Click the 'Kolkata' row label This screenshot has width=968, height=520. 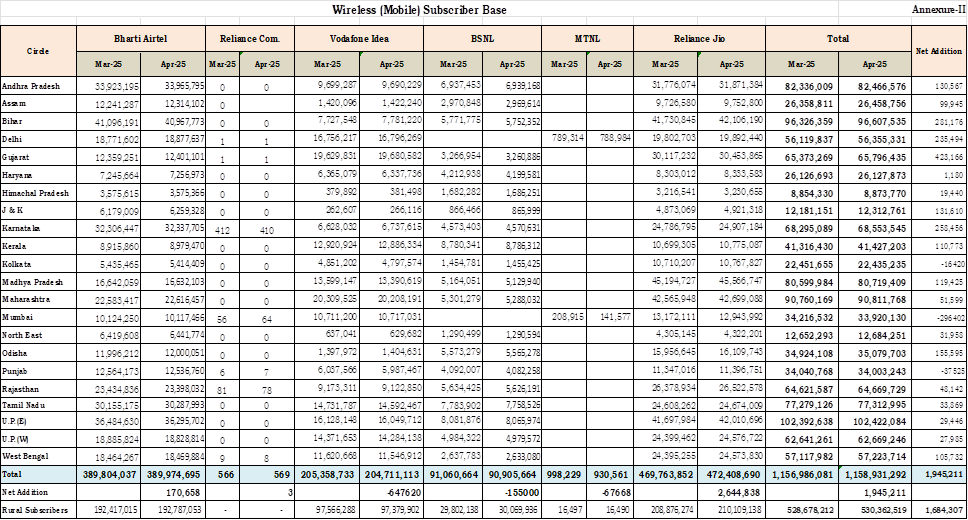click(17, 264)
